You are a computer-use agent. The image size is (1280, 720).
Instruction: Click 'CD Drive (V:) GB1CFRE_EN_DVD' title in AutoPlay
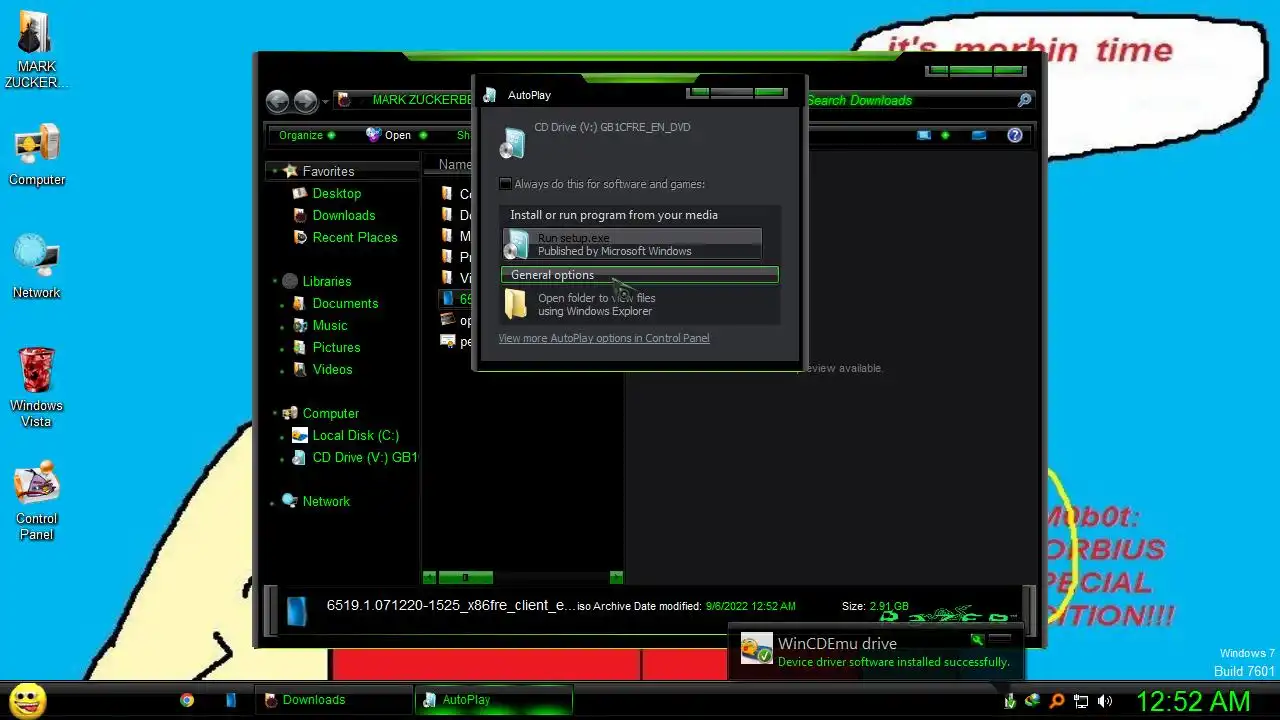pos(612,127)
